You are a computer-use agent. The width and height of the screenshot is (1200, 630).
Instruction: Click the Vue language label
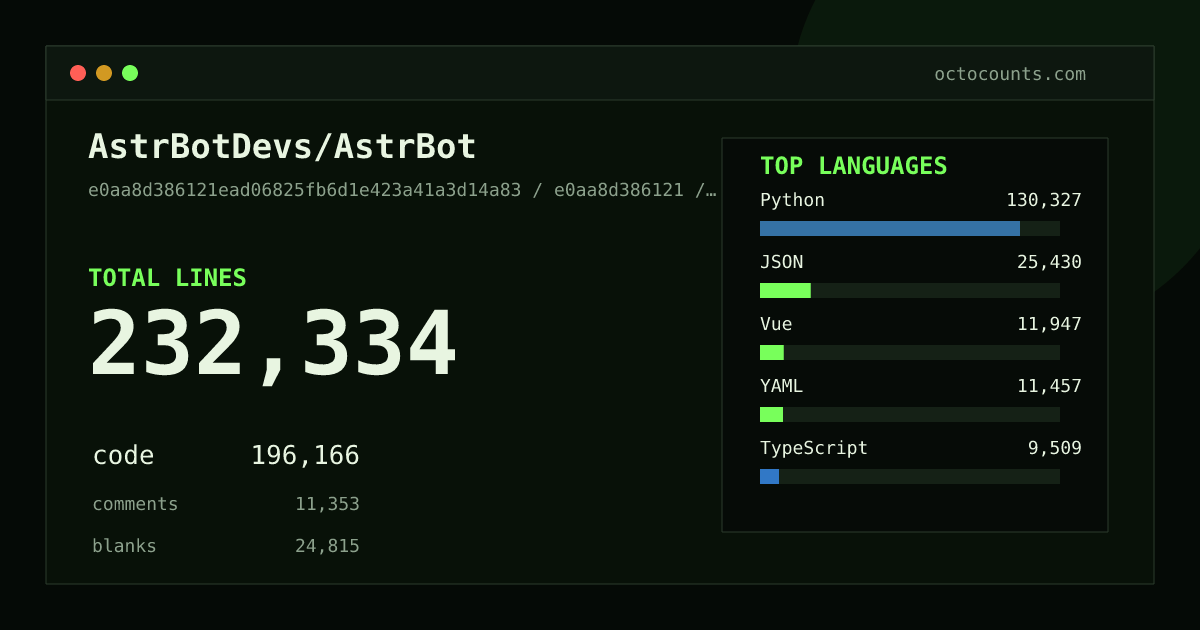tap(776, 324)
